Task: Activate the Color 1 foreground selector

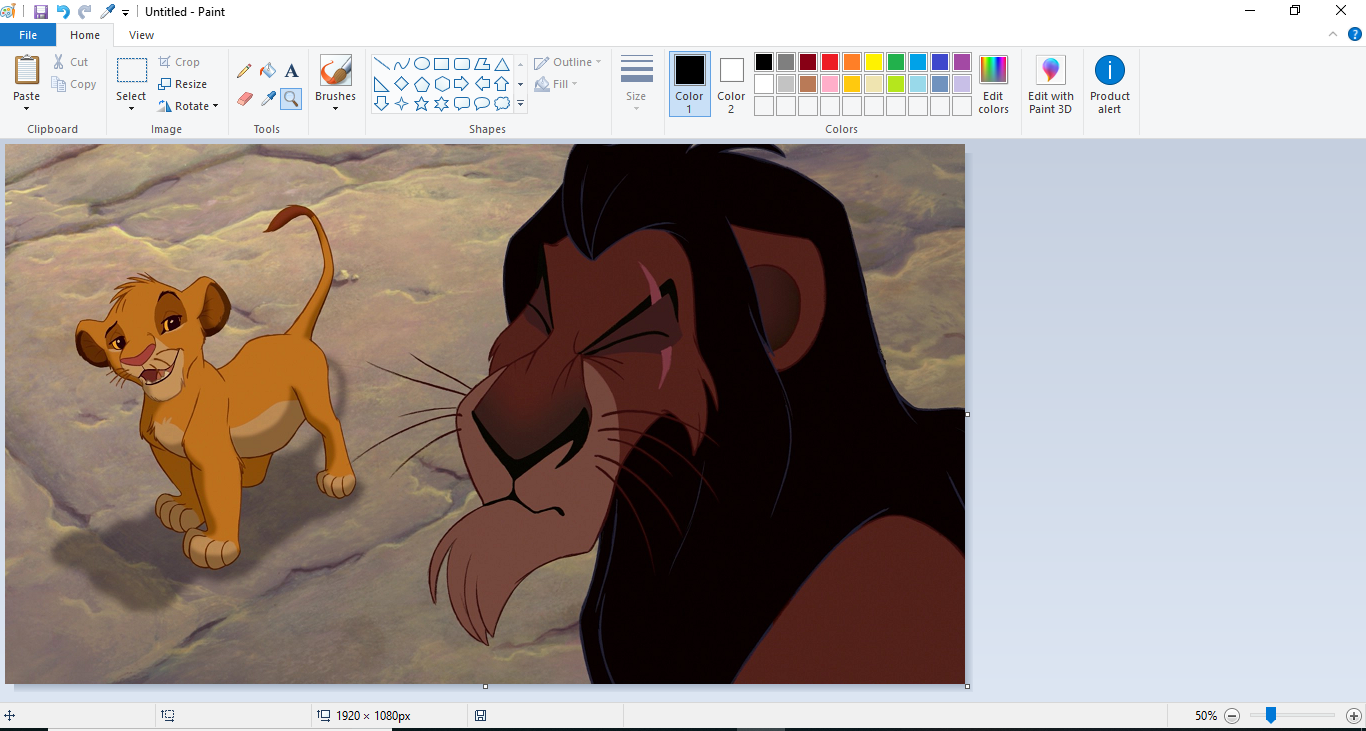Action: pyautogui.click(x=689, y=84)
